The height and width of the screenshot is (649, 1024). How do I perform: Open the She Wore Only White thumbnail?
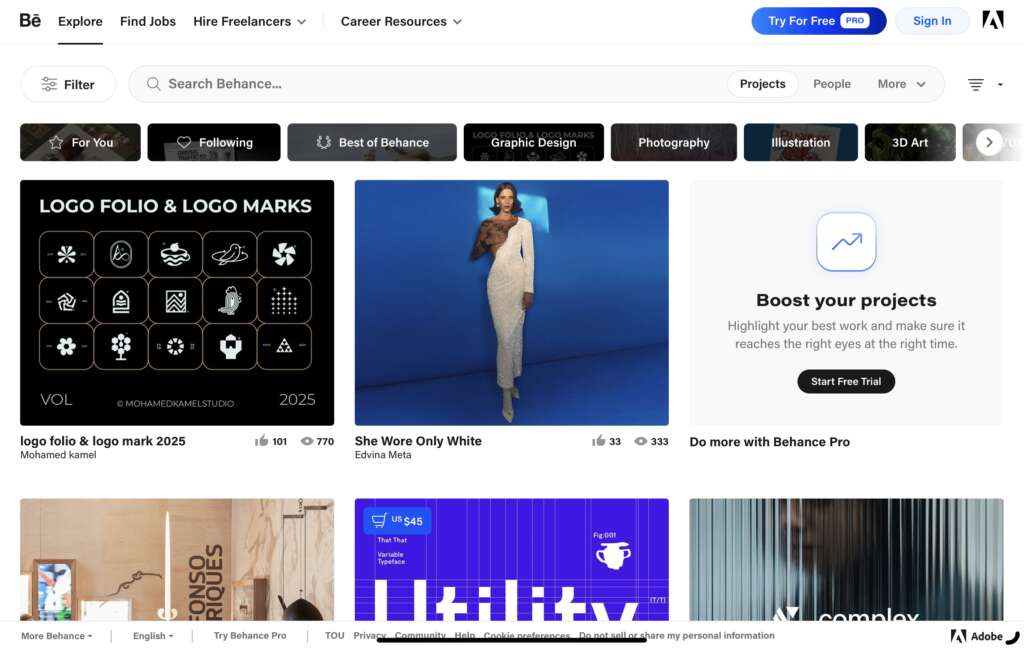511,302
